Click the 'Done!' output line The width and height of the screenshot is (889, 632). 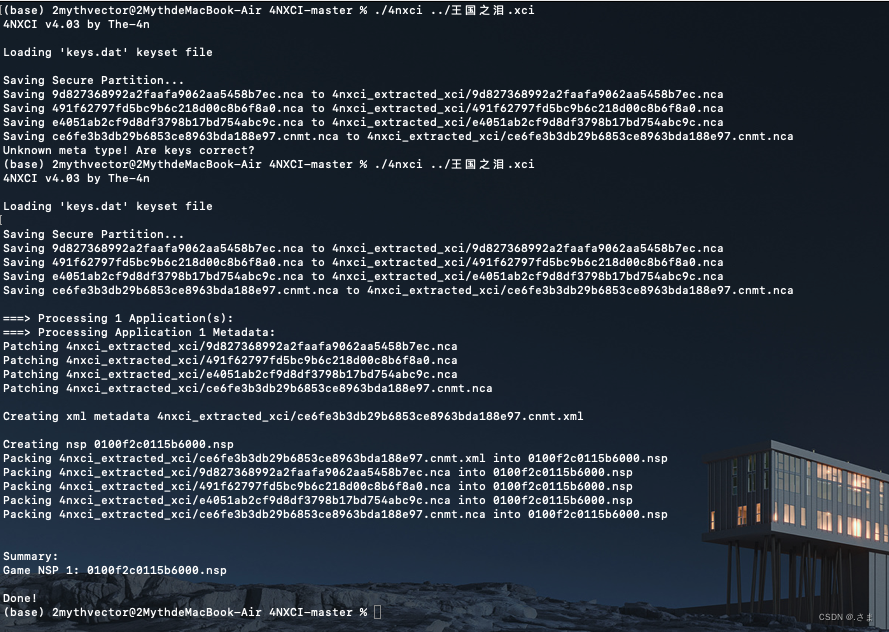pos(20,599)
